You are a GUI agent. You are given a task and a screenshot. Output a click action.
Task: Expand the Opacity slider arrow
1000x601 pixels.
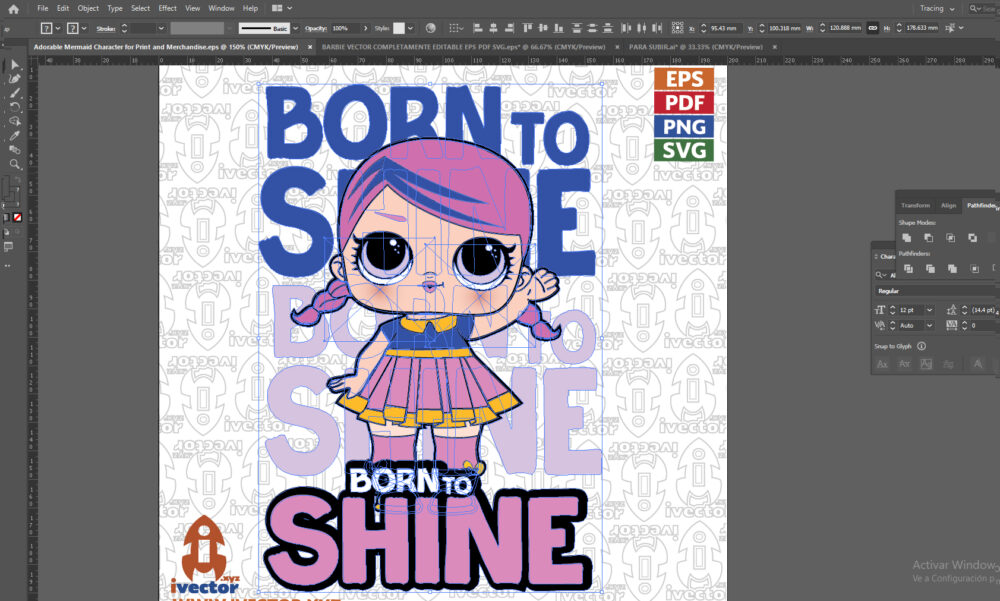click(365, 28)
